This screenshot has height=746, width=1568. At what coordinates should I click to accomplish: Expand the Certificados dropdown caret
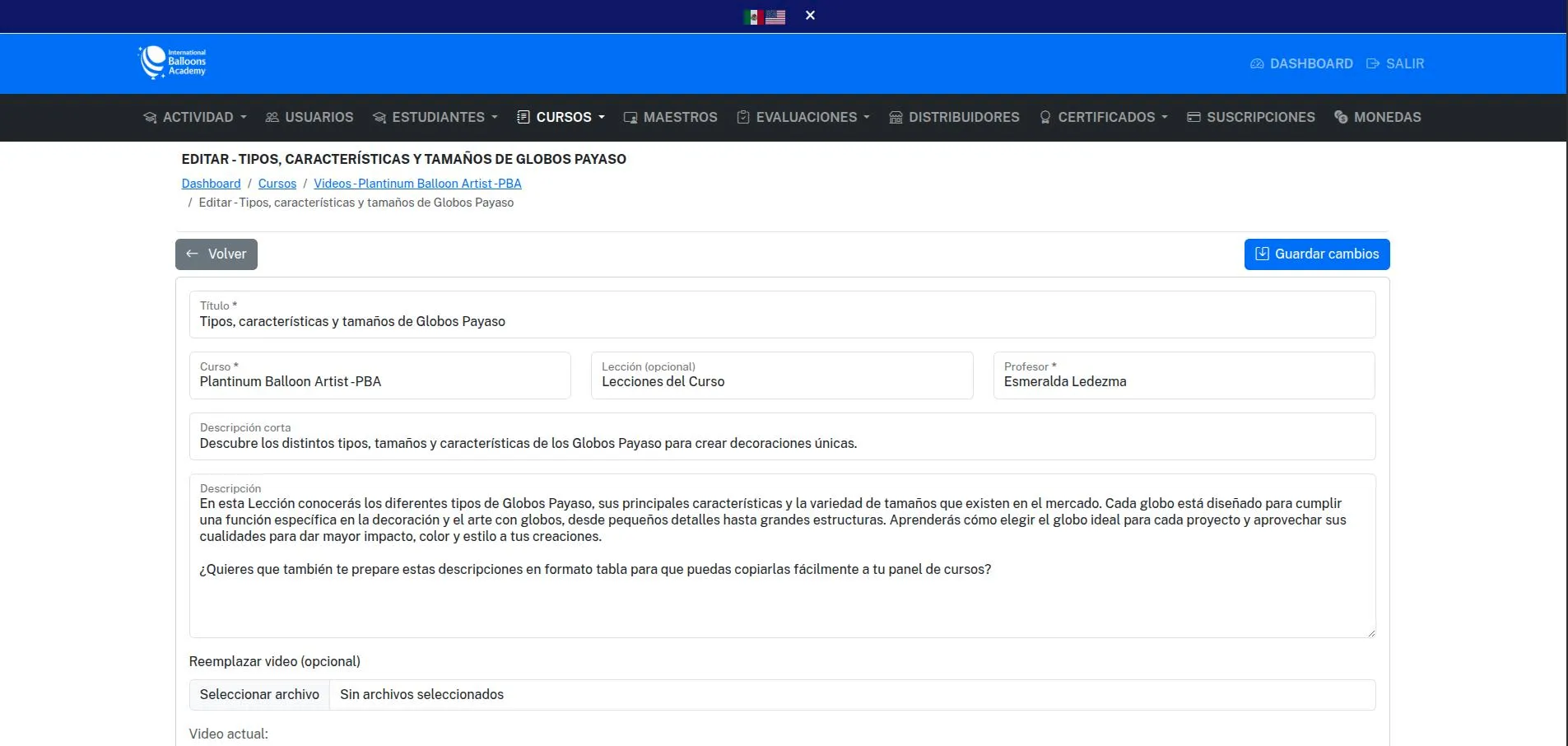(1165, 118)
